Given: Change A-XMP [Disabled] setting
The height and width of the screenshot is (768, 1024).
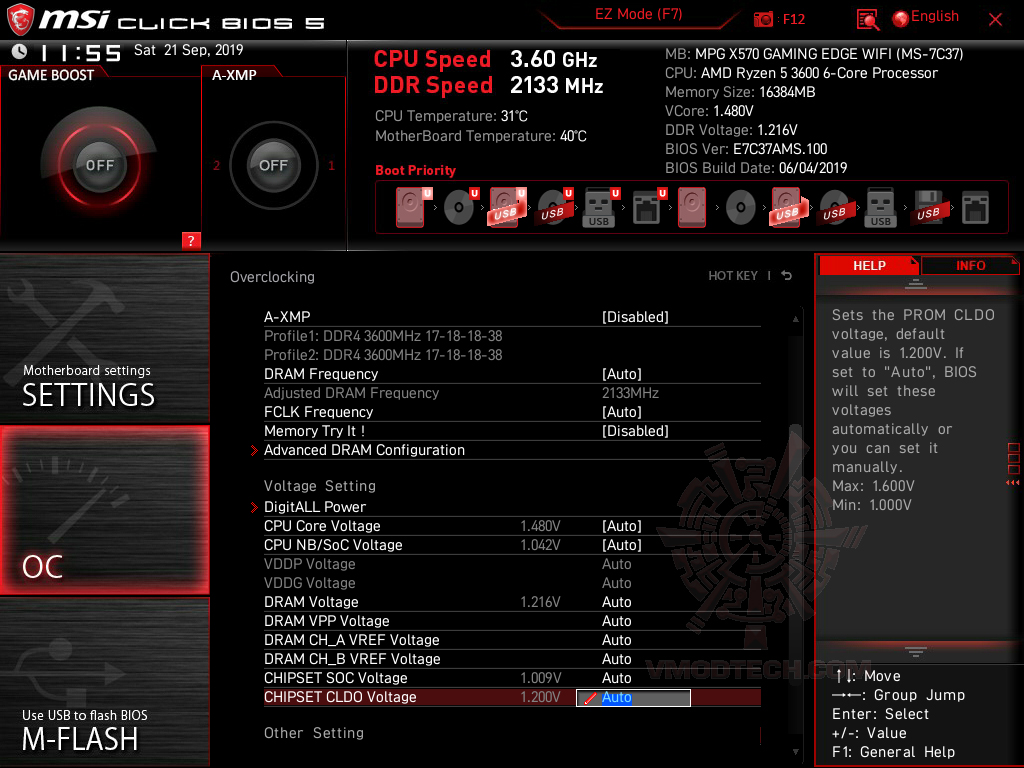Looking at the screenshot, I should click(x=635, y=317).
